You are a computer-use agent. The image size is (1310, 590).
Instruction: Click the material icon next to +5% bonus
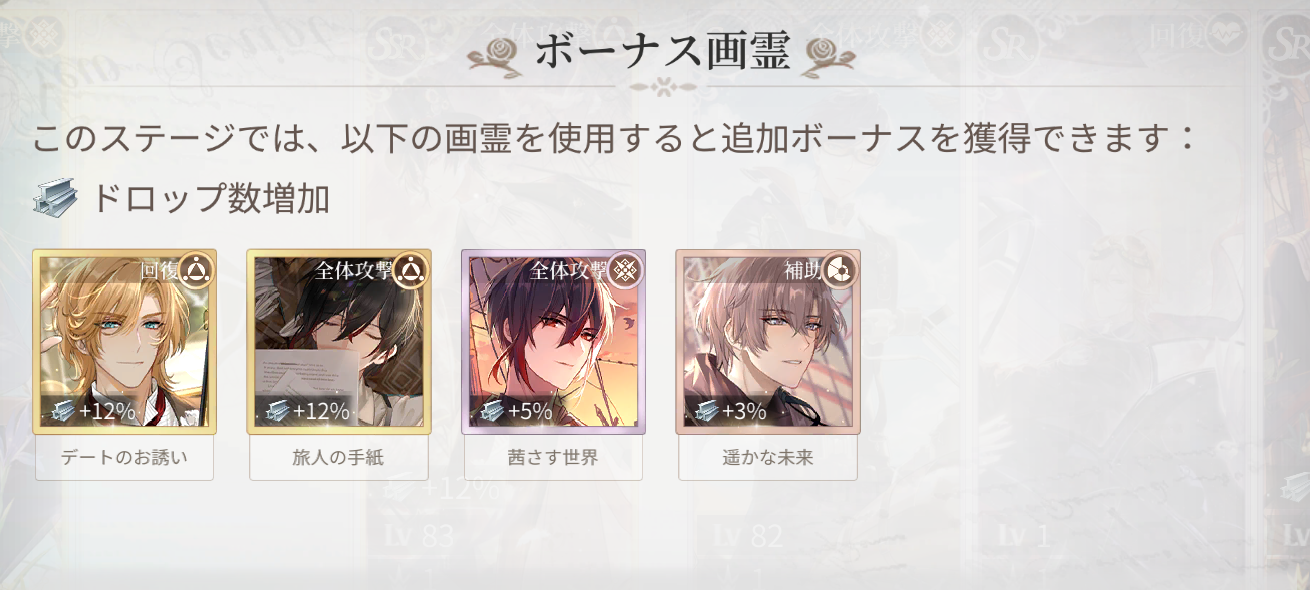tap(490, 411)
